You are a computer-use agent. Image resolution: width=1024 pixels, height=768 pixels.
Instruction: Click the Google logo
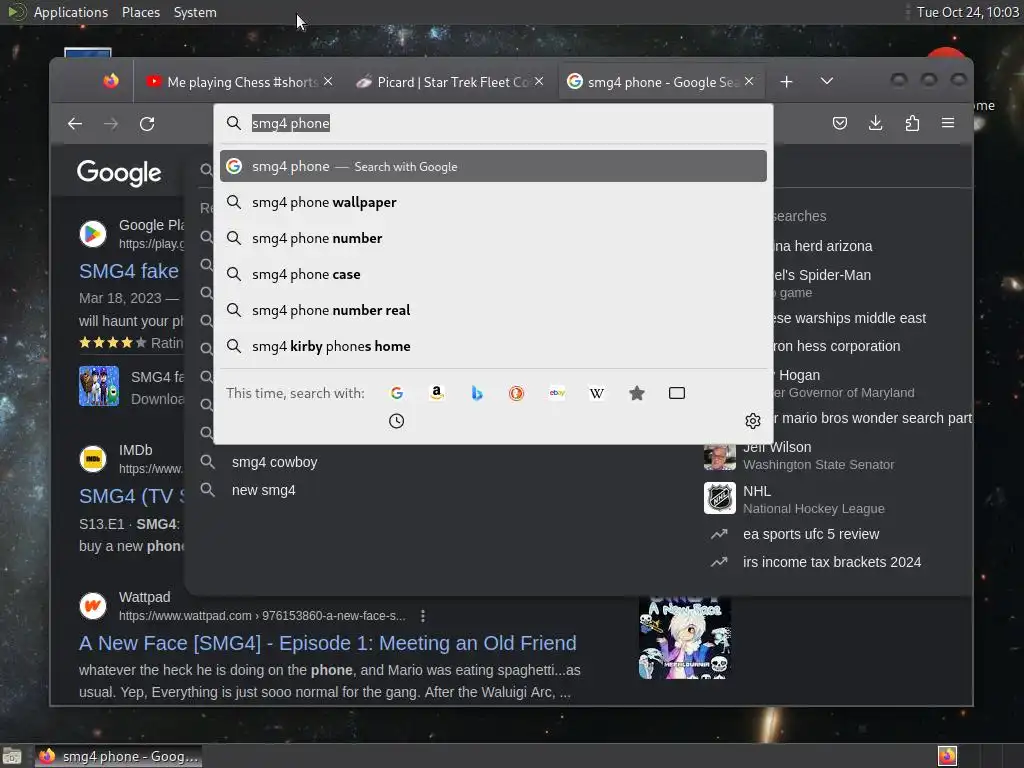119,172
